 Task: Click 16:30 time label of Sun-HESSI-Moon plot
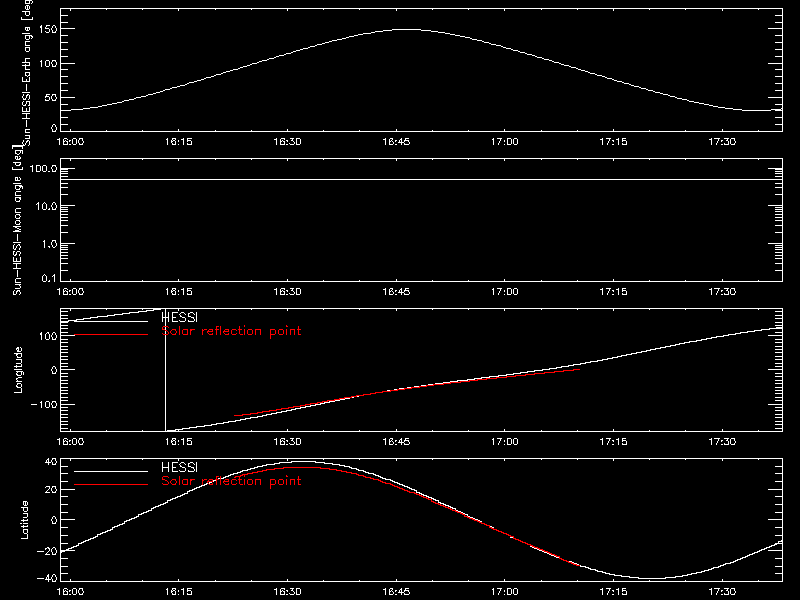click(x=288, y=292)
